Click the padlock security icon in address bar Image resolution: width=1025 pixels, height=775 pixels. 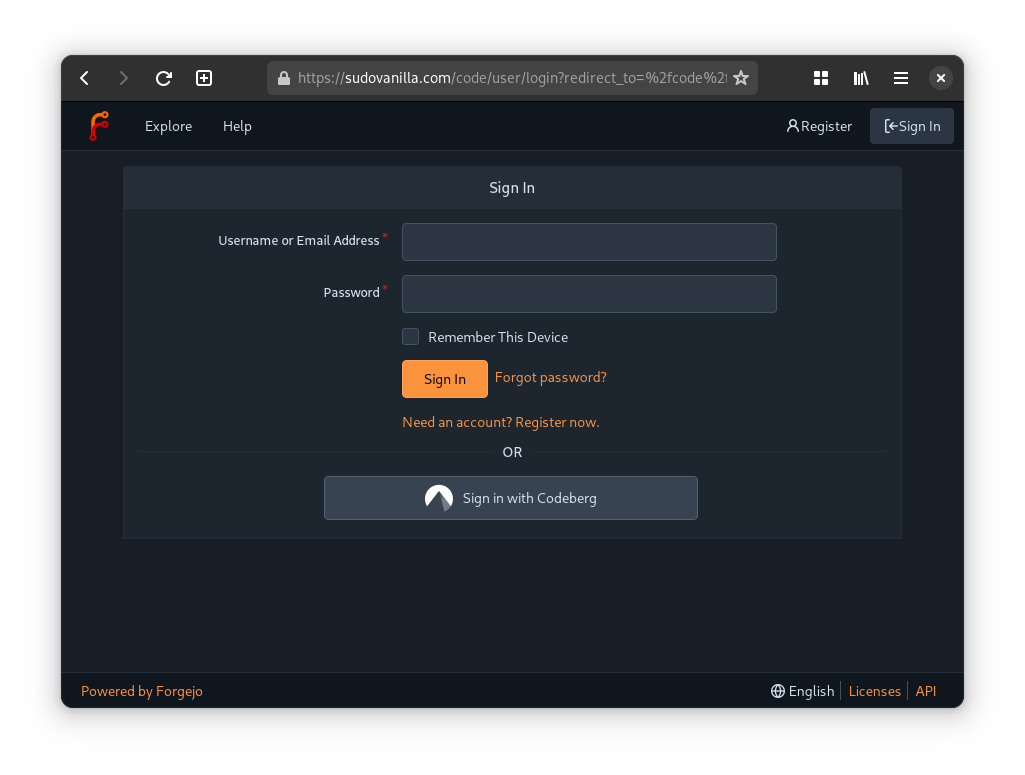[x=284, y=78]
